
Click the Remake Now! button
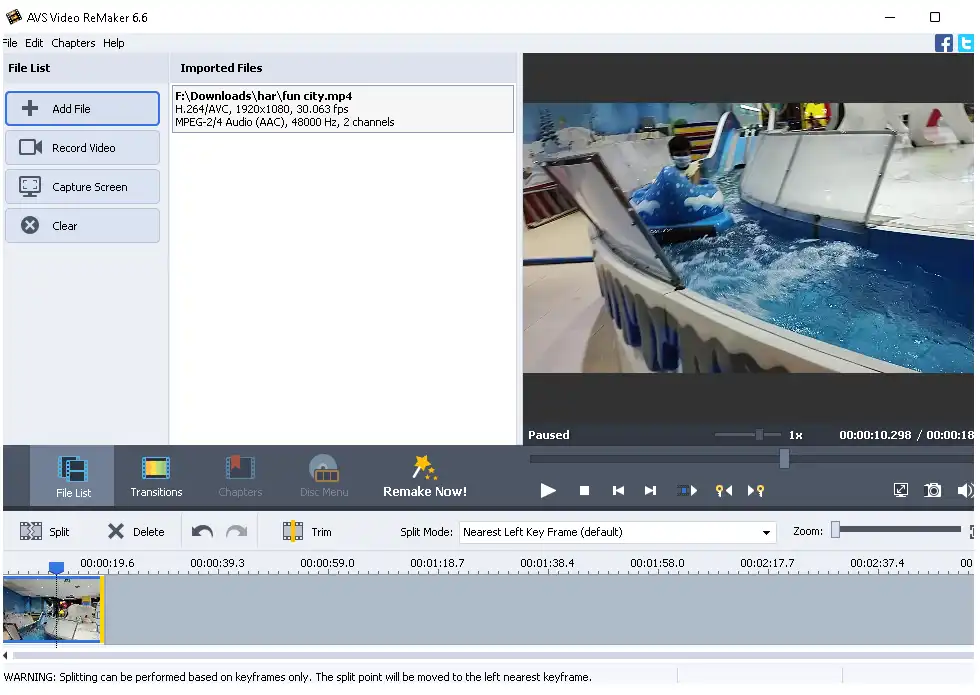click(424, 477)
